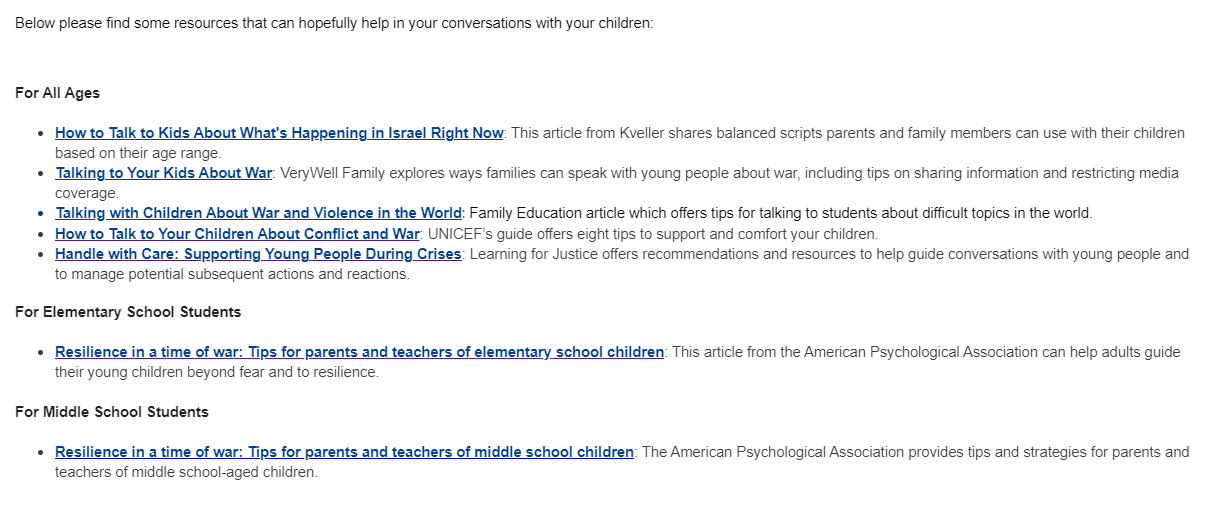Click the UNICEF's guide eight tips description
The image size is (1228, 520).
652,234
